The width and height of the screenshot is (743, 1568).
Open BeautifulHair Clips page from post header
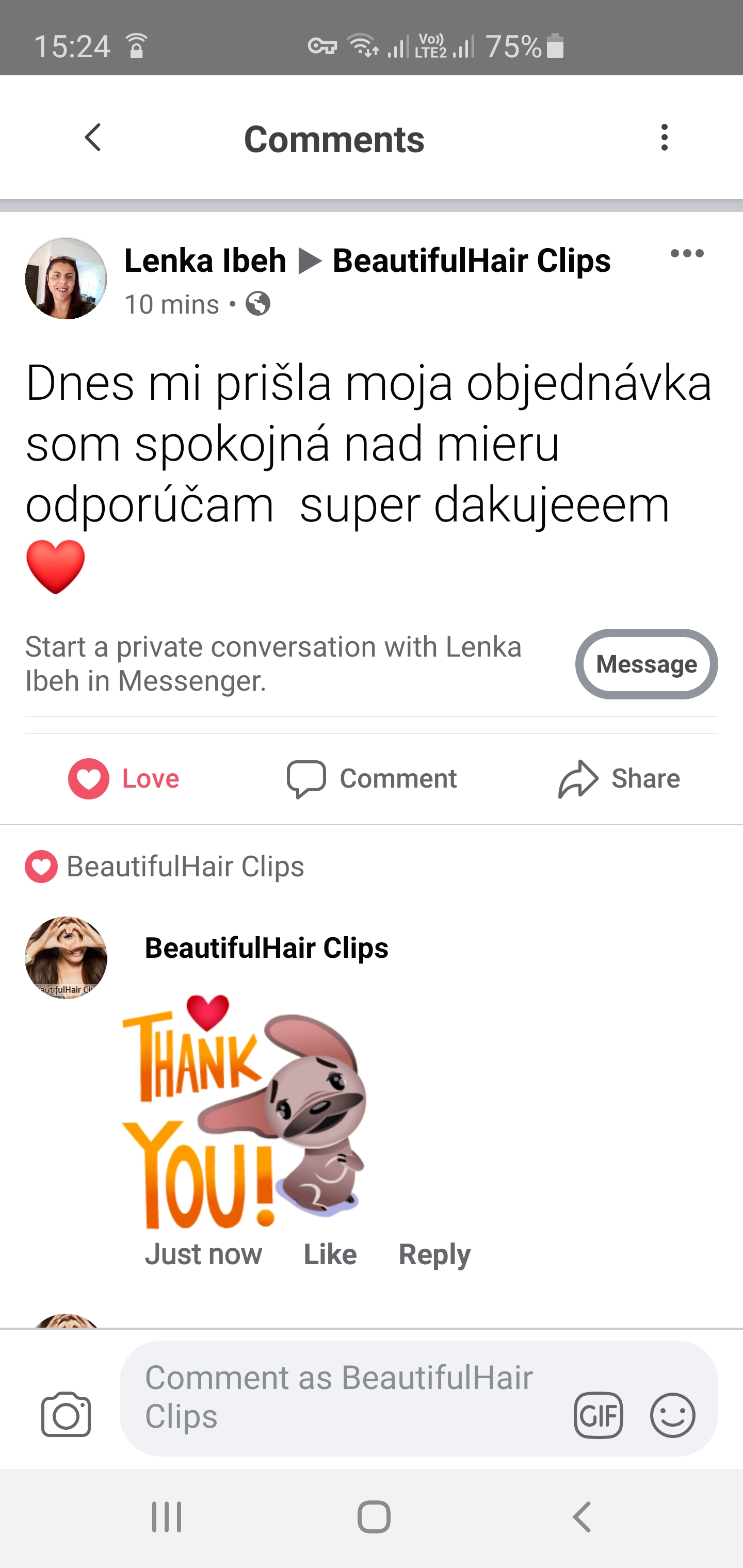472,260
